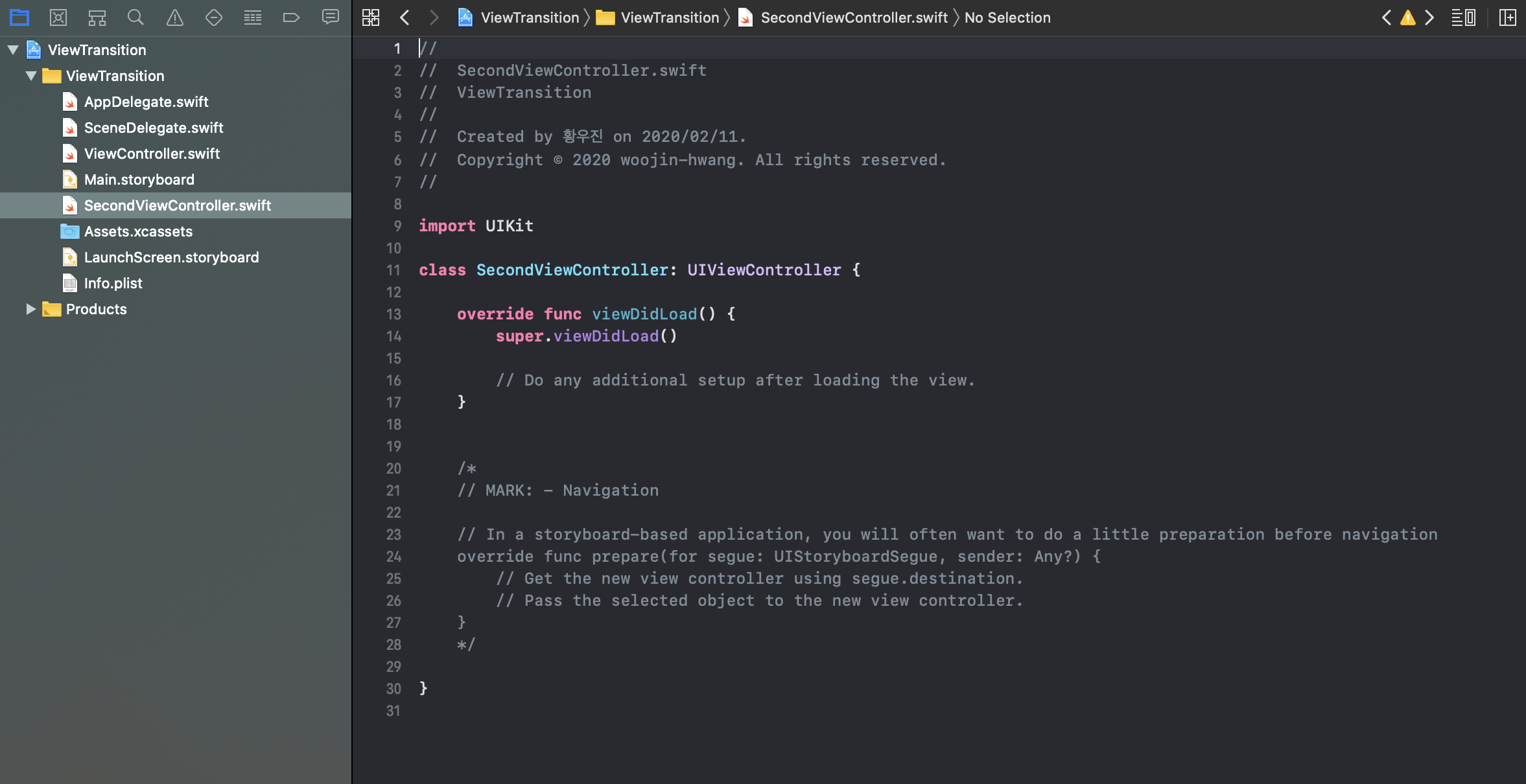The width and height of the screenshot is (1526, 784).
Task: Open the Report navigator speech bubble
Action: click(330, 17)
